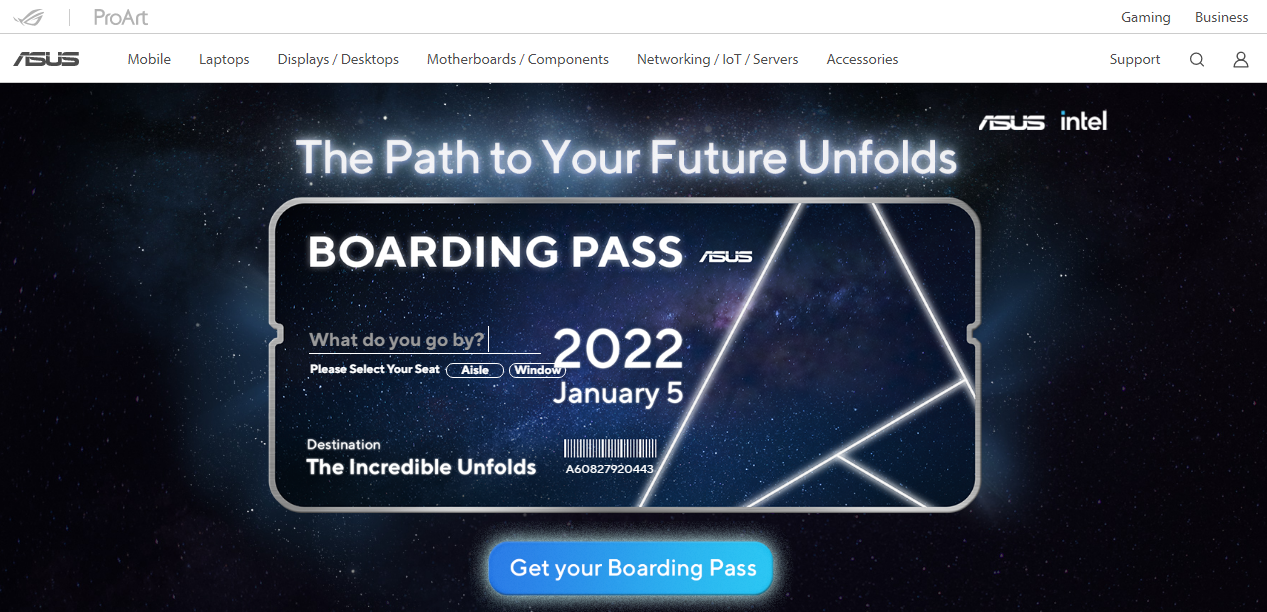Open the ProAart brand logo link
Screen dimensions: 1267x612
pos(120,17)
